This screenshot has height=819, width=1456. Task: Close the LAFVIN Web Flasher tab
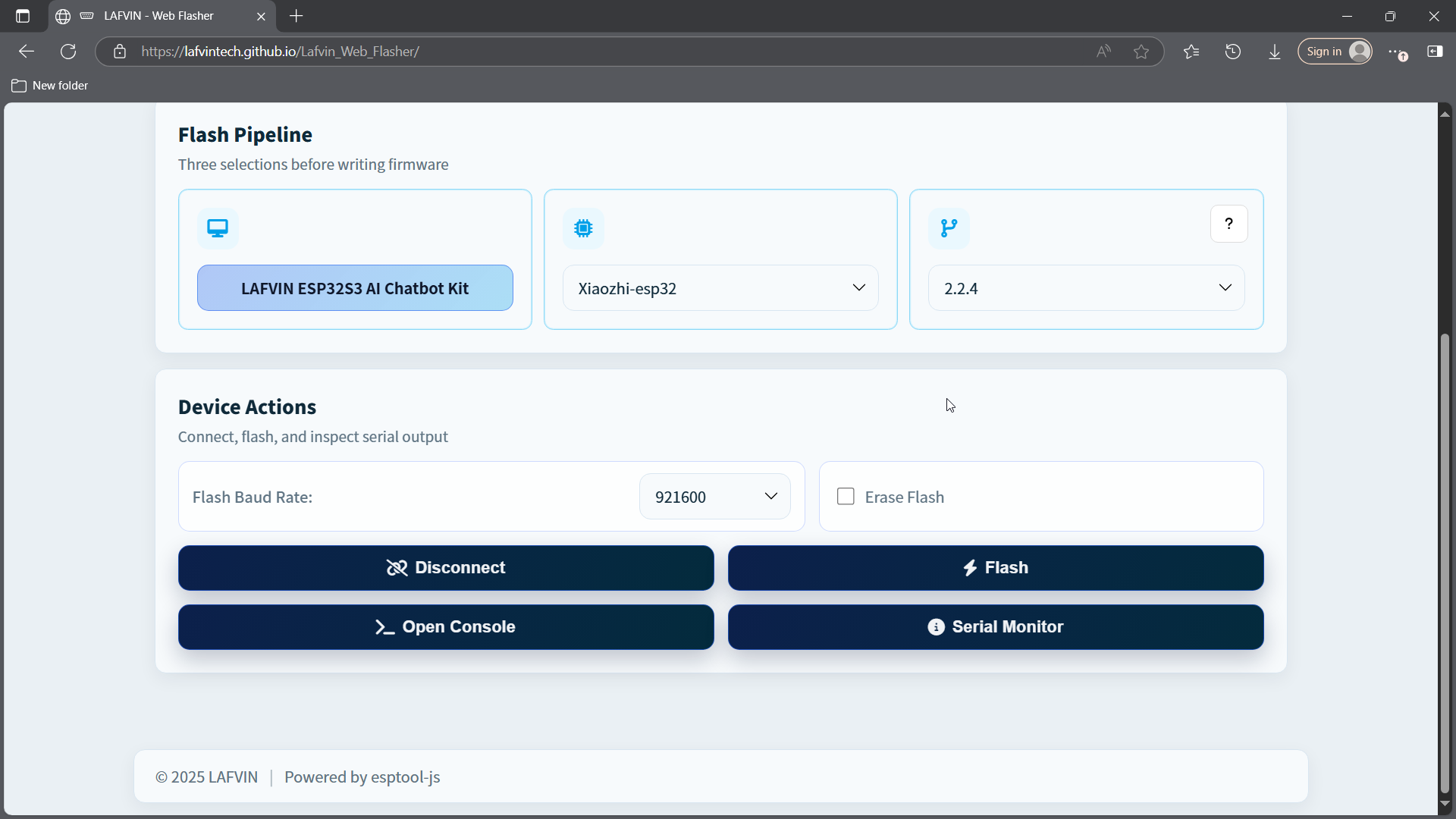[261, 16]
